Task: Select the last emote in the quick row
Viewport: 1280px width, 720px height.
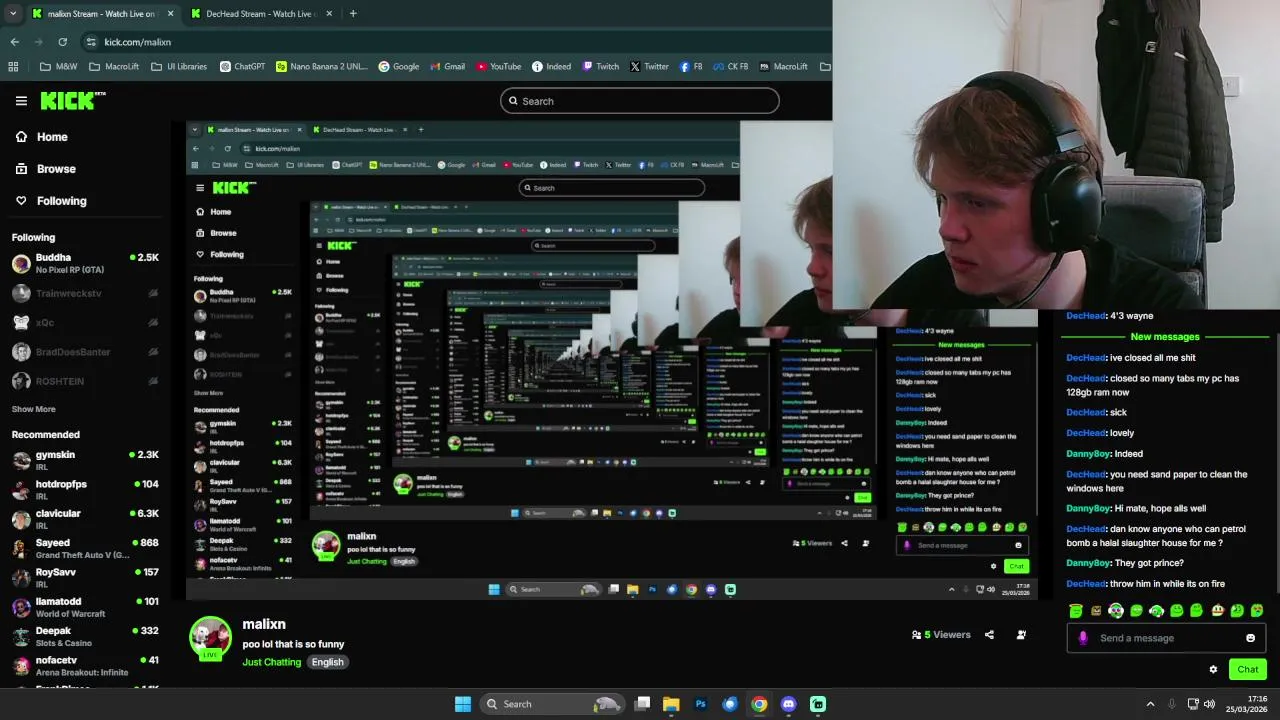Action: (x=1257, y=610)
